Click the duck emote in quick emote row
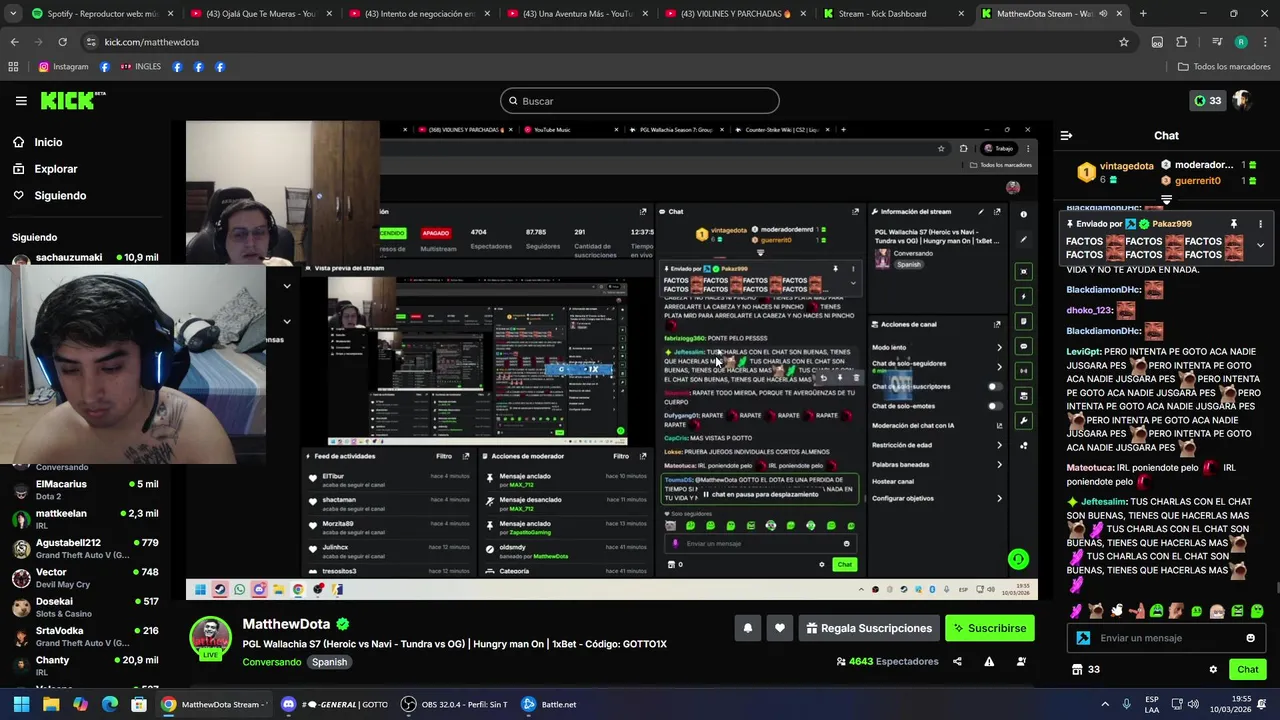Viewport: 1280px width, 720px height. (1116, 611)
